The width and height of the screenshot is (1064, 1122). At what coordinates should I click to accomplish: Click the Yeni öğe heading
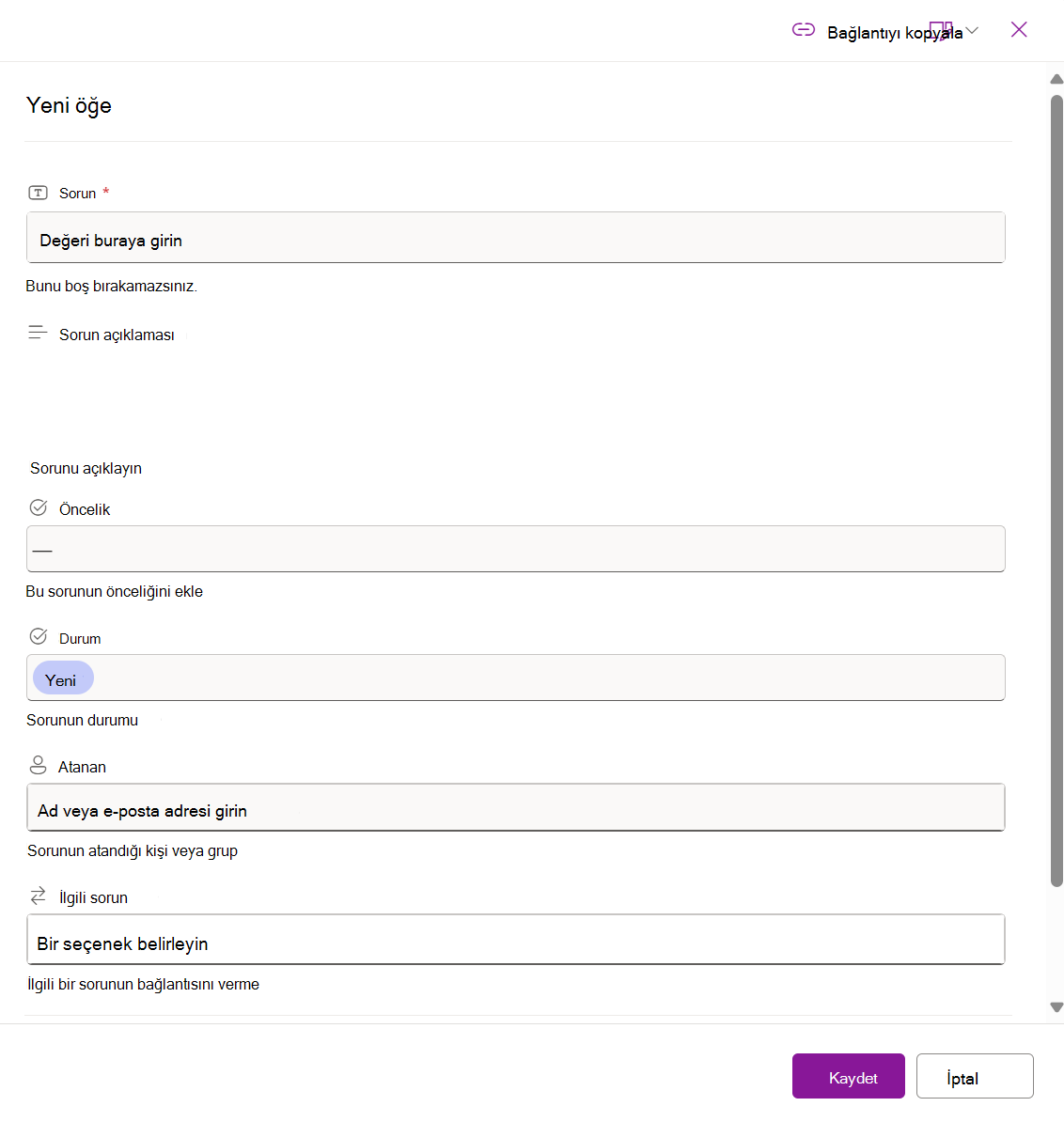tap(69, 106)
